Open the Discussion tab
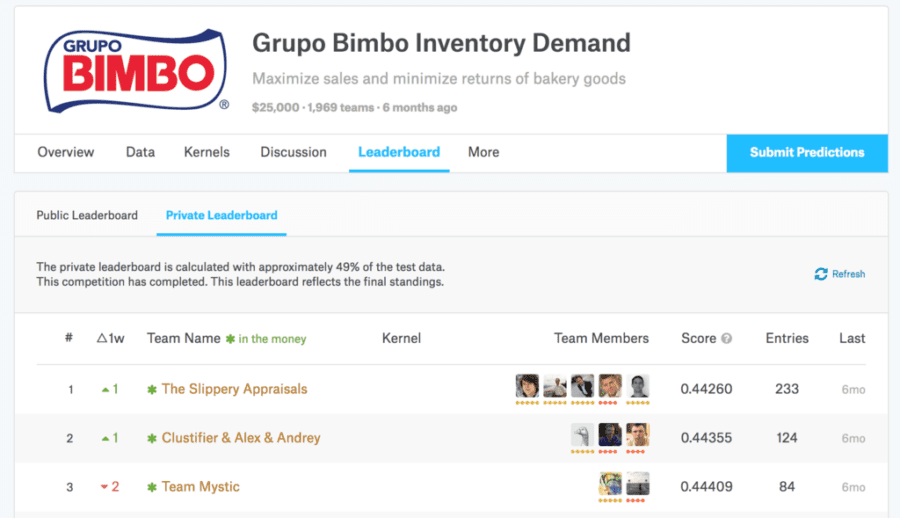Screen dimensions: 900x518 [x=293, y=152]
